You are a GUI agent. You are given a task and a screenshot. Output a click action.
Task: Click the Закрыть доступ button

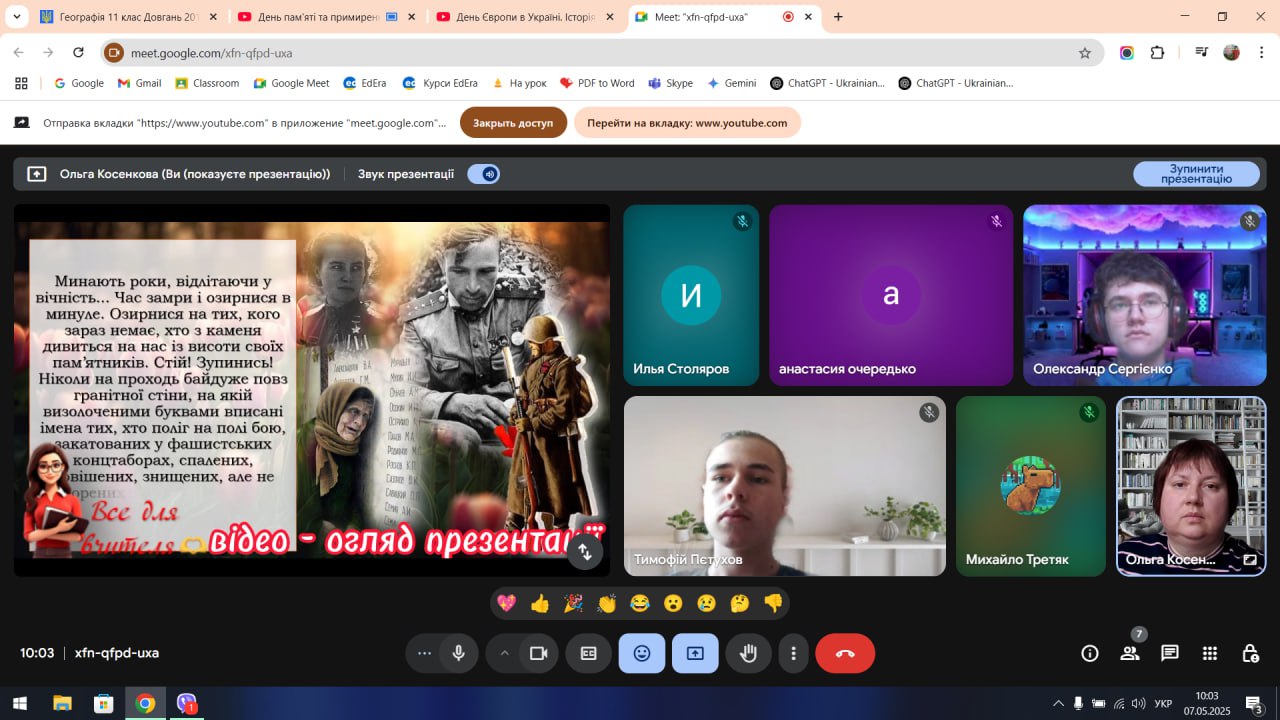coord(513,123)
